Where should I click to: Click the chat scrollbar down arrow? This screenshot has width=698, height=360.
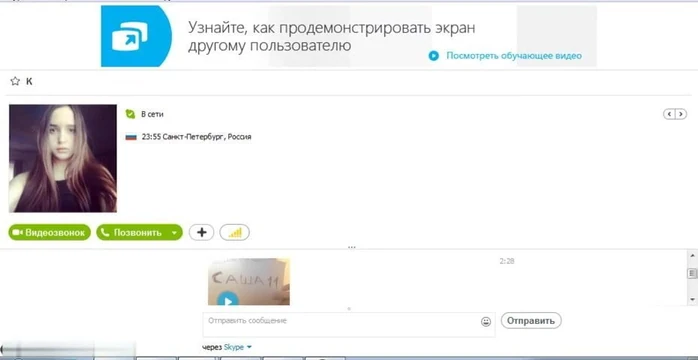tap(692, 299)
